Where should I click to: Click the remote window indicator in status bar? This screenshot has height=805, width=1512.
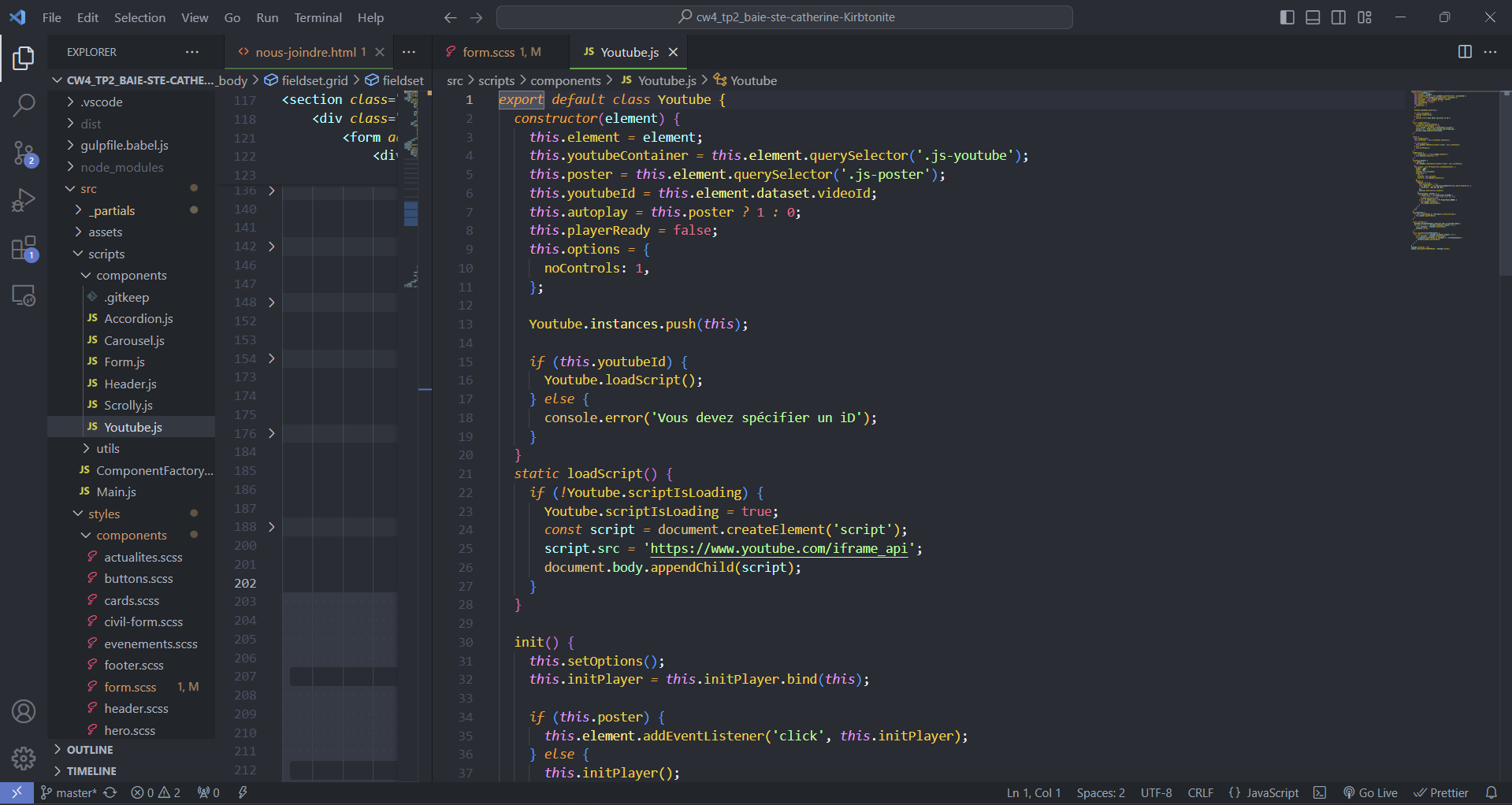(17, 792)
